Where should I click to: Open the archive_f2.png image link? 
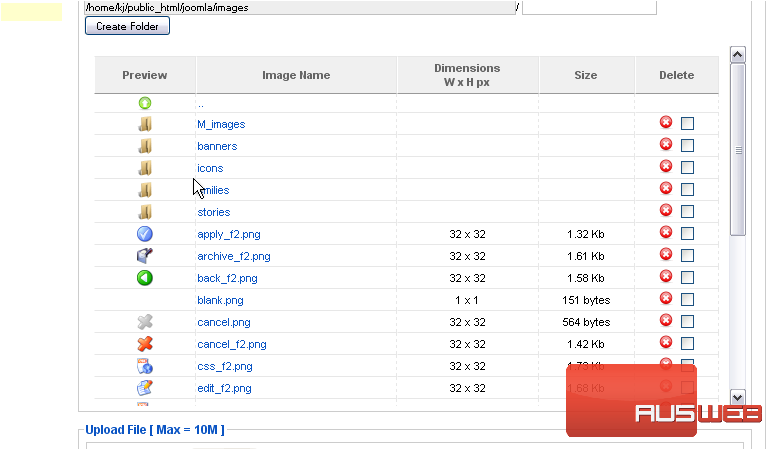(234, 256)
